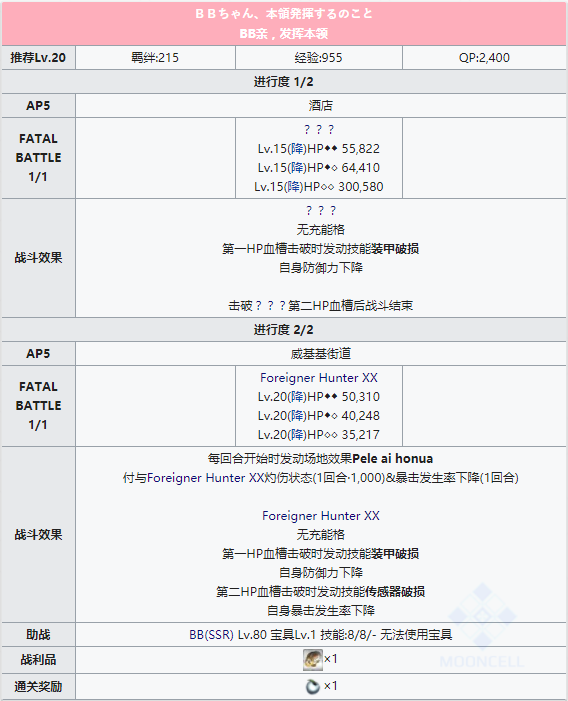Click the line 击破？？？第二HP血槽后战斗结束

[320, 306]
